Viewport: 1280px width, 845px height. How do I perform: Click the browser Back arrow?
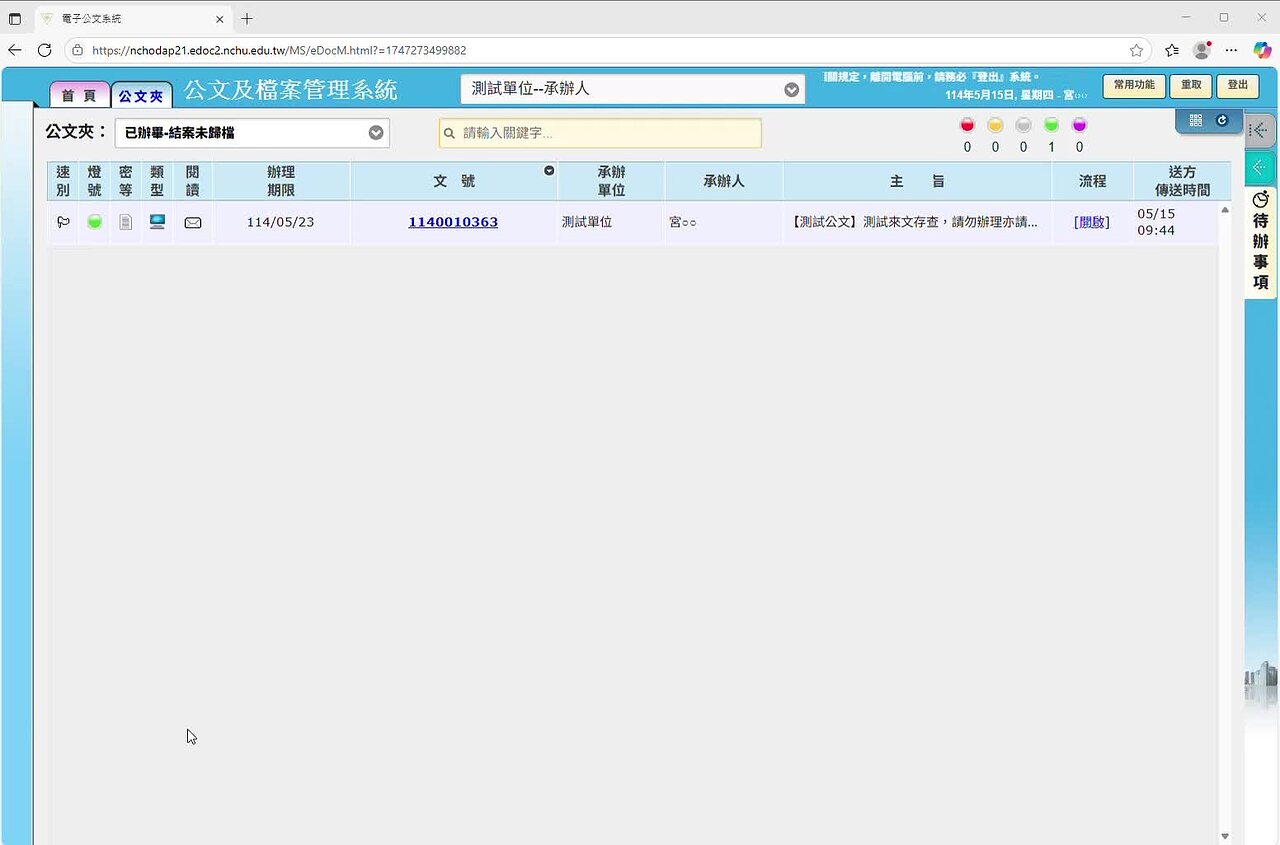pyautogui.click(x=15, y=50)
